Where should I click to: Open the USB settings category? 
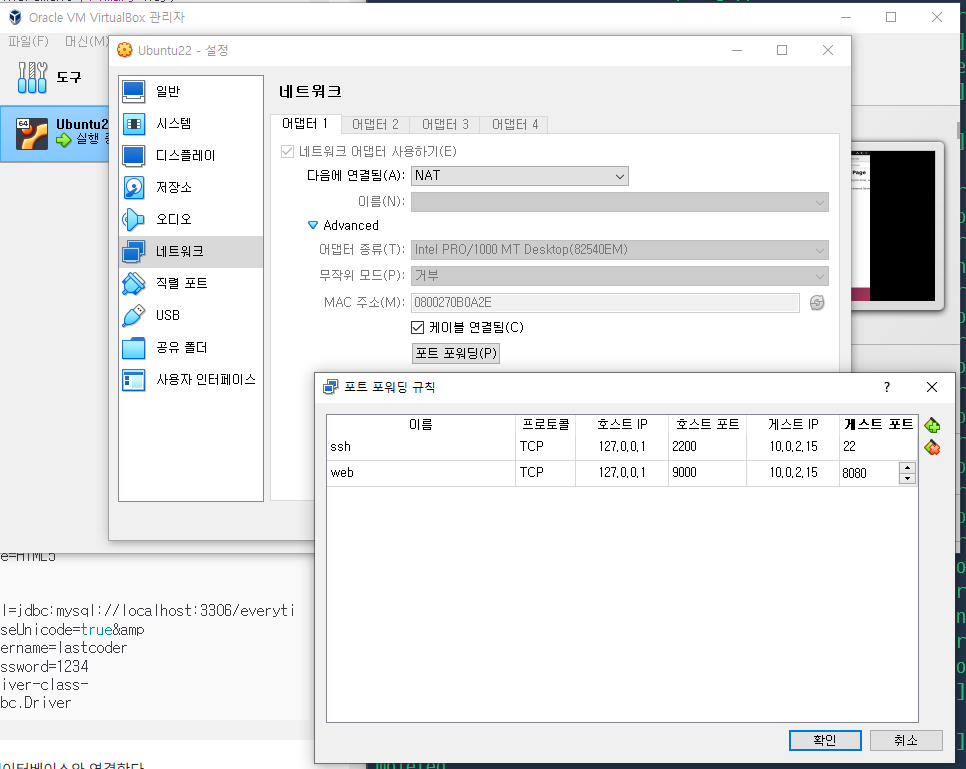(190, 315)
